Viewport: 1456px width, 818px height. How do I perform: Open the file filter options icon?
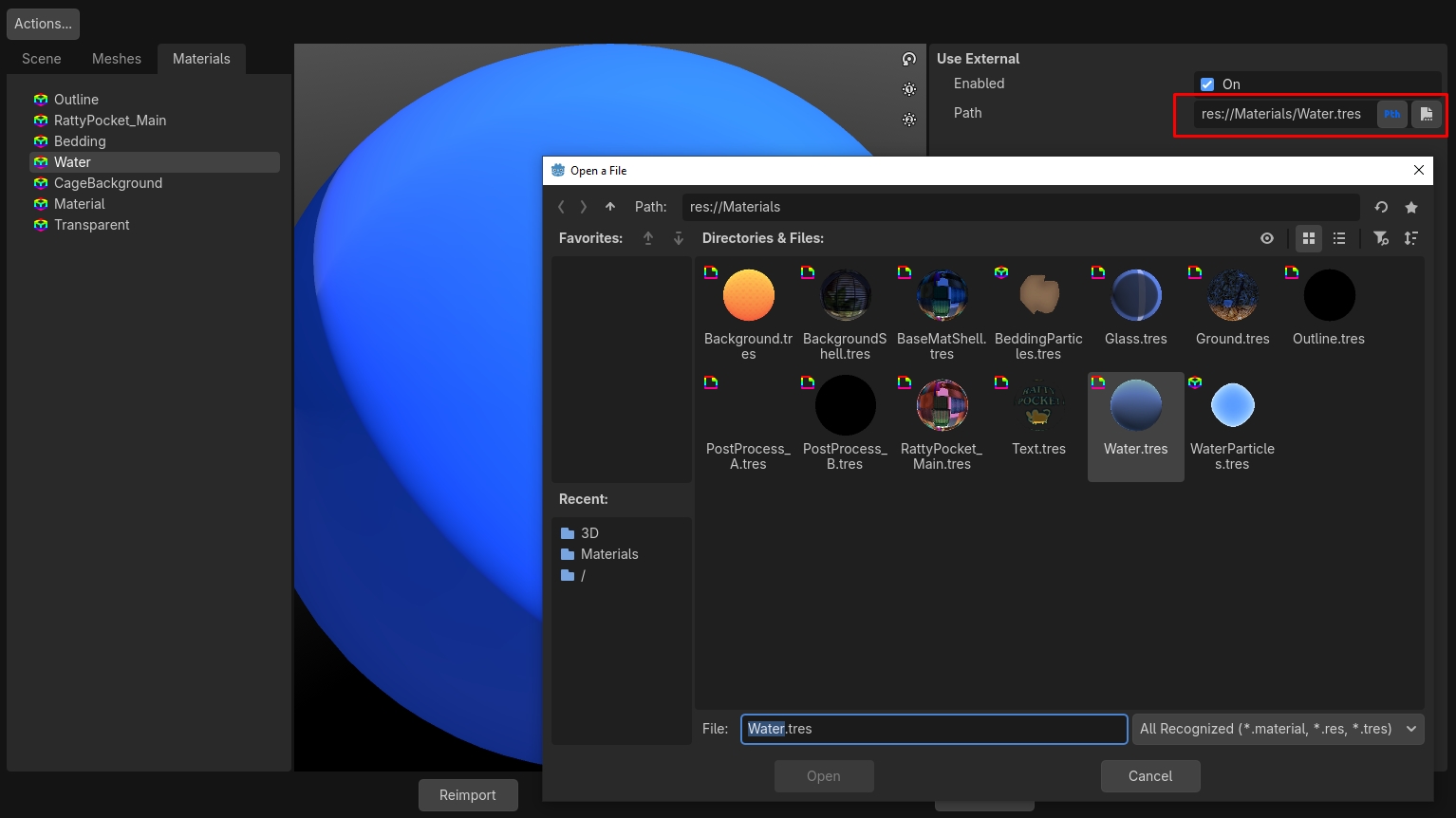pyautogui.click(x=1381, y=238)
